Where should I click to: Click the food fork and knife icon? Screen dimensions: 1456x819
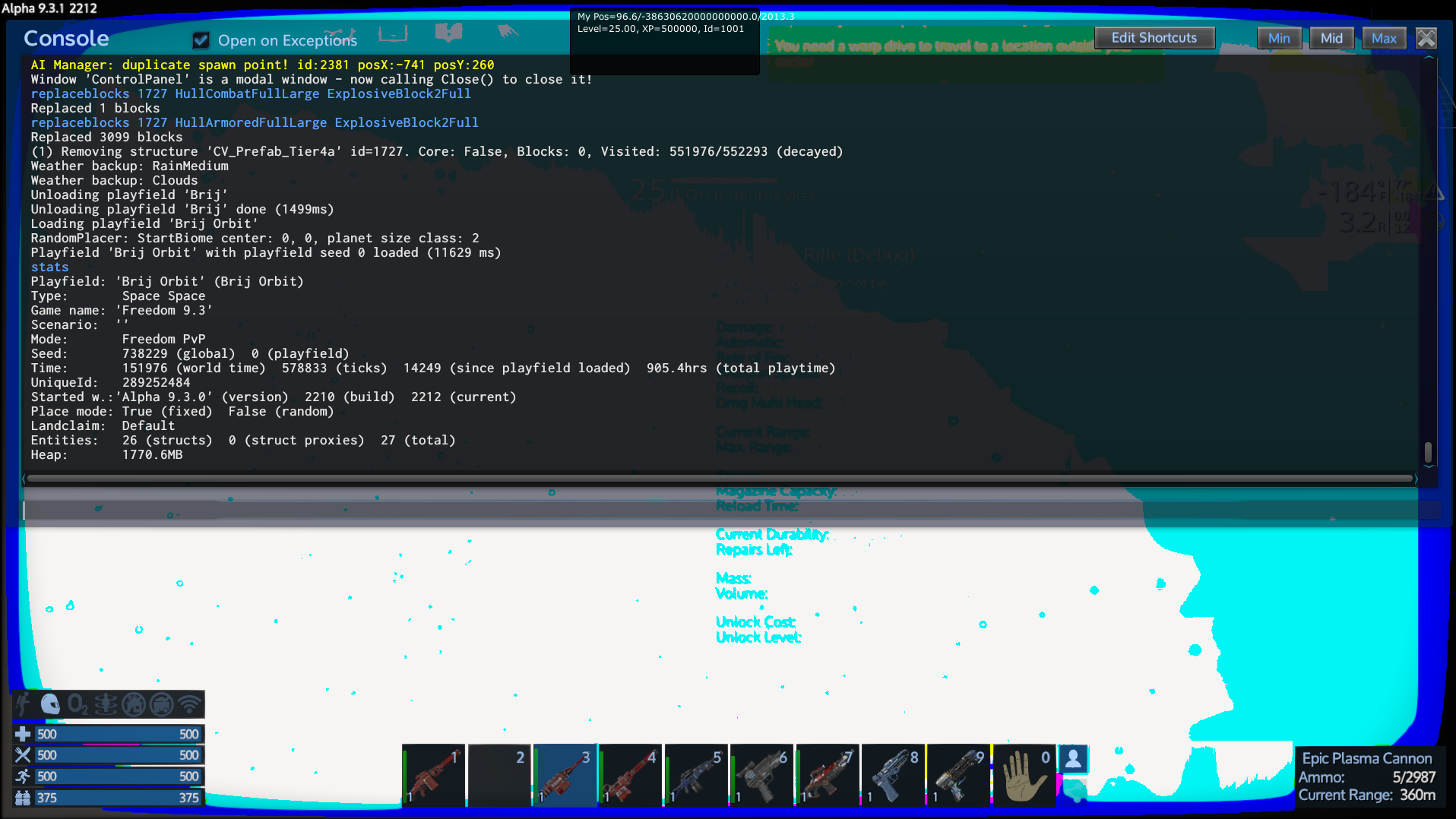(x=23, y=755)
